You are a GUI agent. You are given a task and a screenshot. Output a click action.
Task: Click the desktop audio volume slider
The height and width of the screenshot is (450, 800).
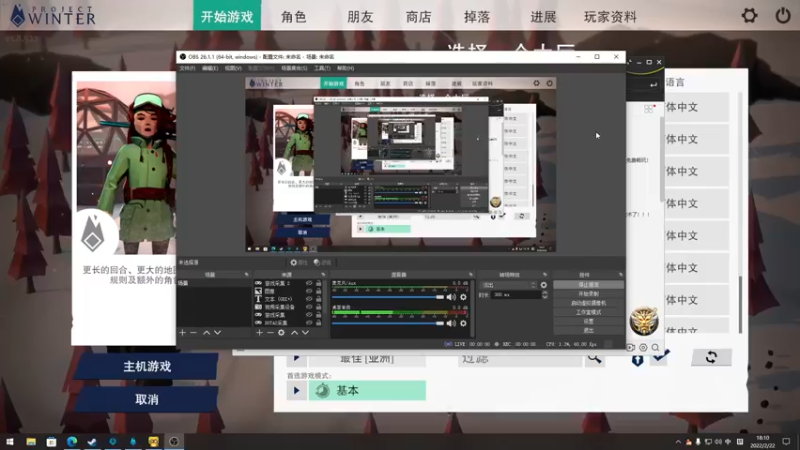(x=388, y=323)
